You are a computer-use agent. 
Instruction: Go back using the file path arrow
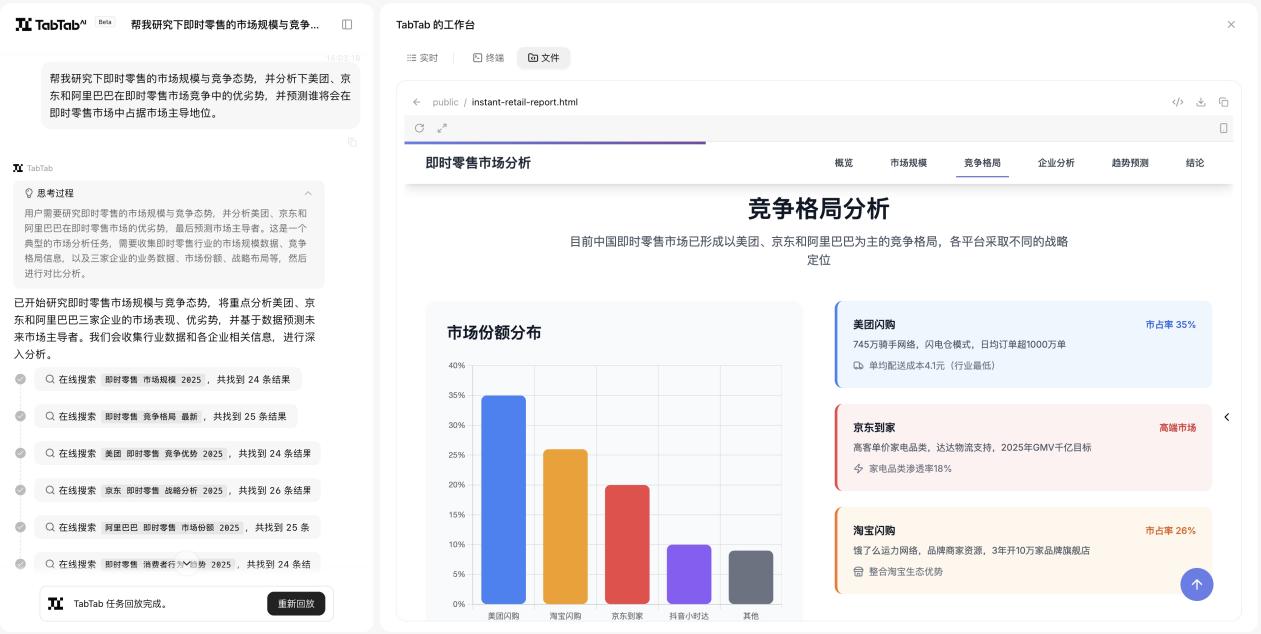coord(417,102)
